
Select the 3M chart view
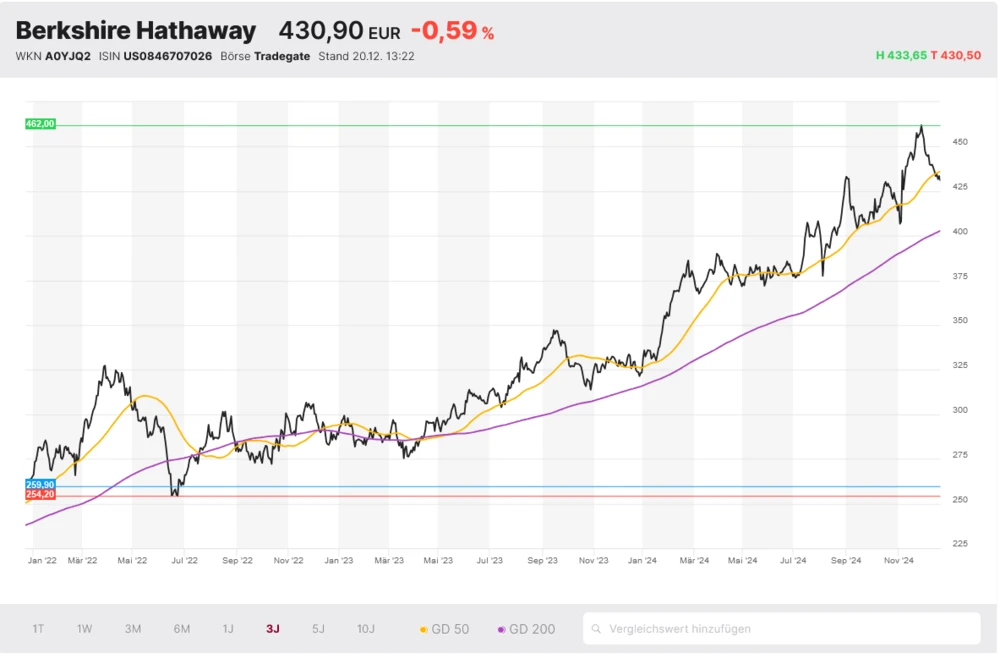pos(131,629)
